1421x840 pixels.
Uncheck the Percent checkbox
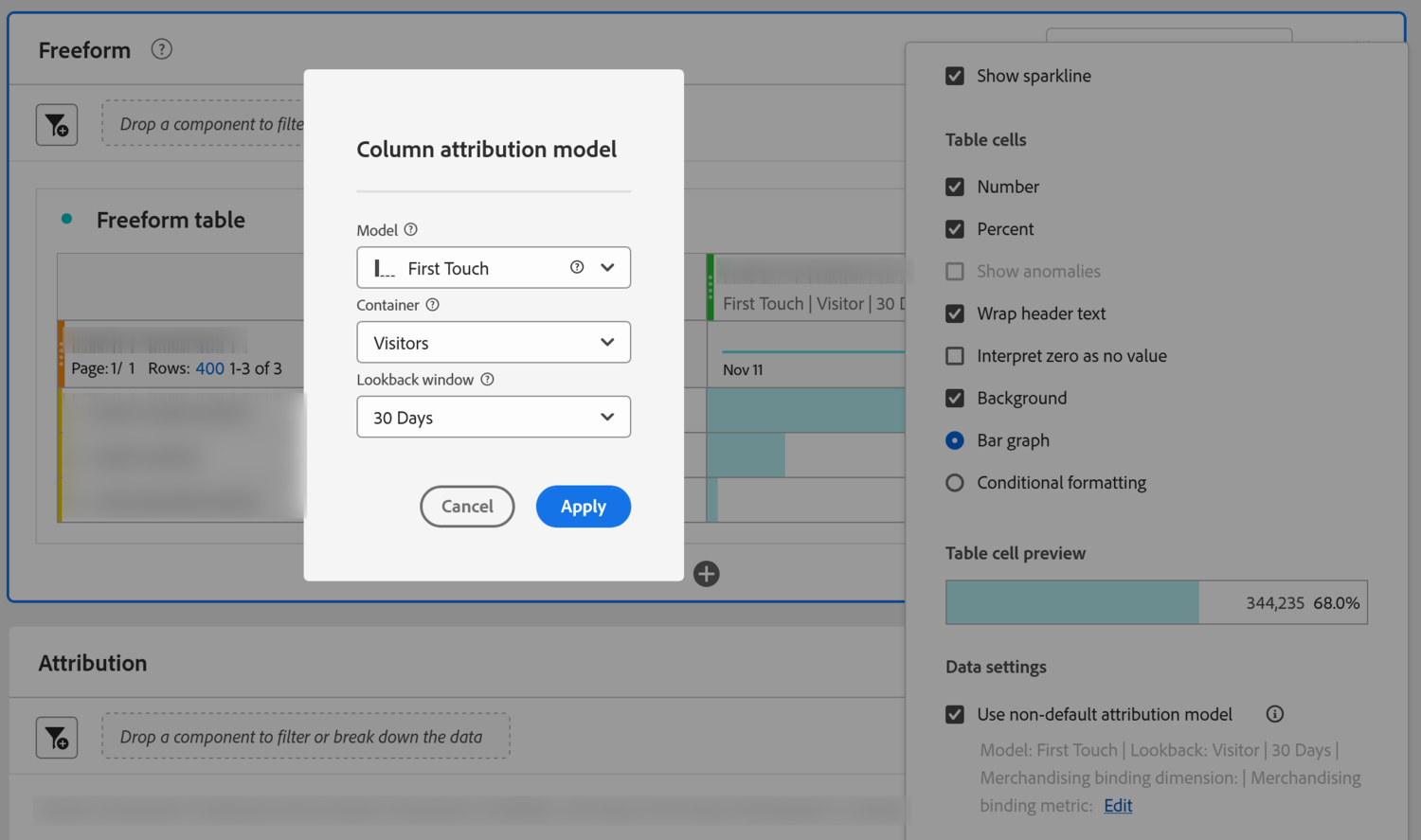[955, 229]
